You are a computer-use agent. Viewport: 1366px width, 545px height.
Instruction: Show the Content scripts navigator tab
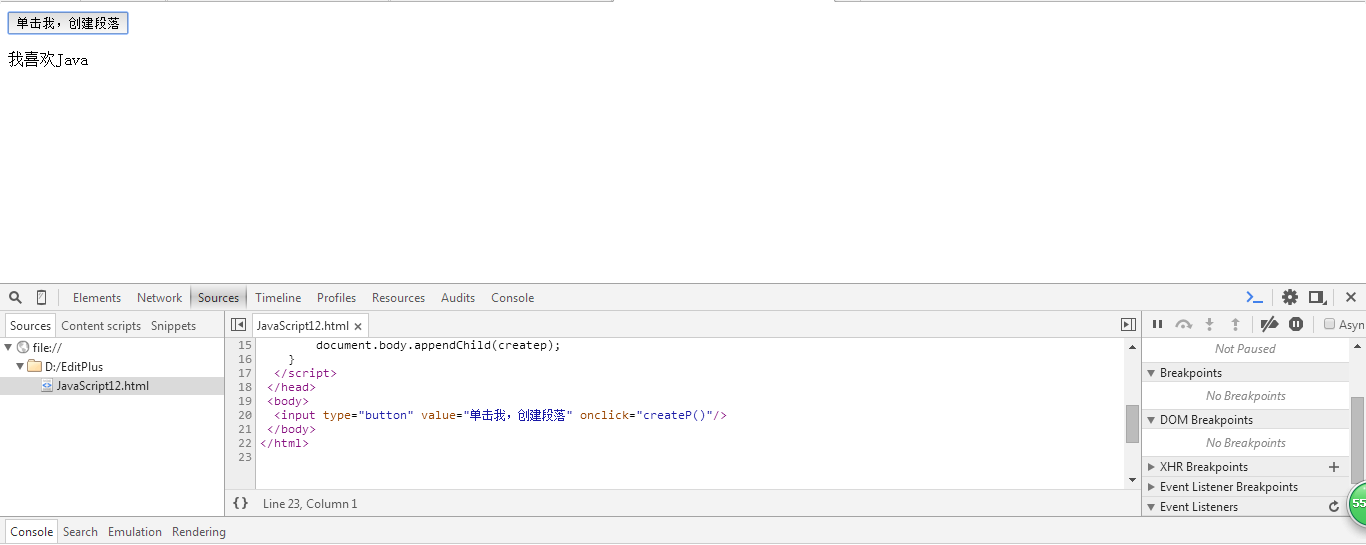click(x=101, y=326)
